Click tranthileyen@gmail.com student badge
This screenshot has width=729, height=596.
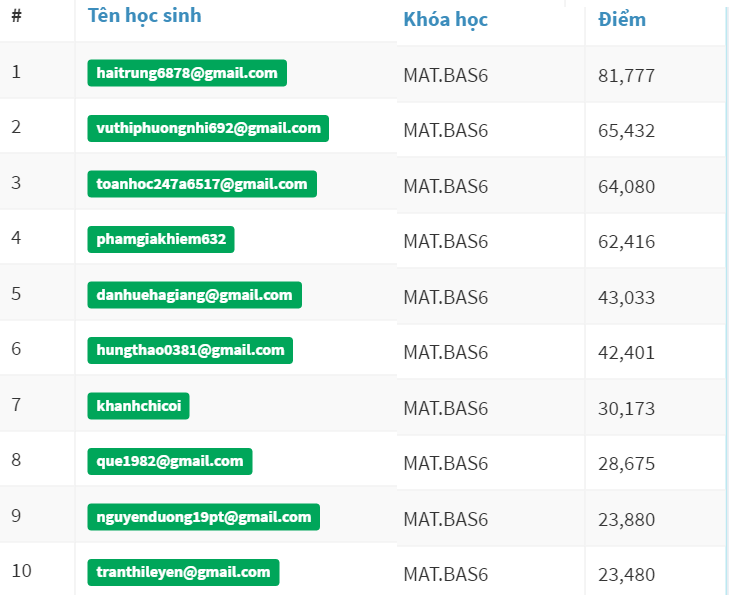pos(183,572)
